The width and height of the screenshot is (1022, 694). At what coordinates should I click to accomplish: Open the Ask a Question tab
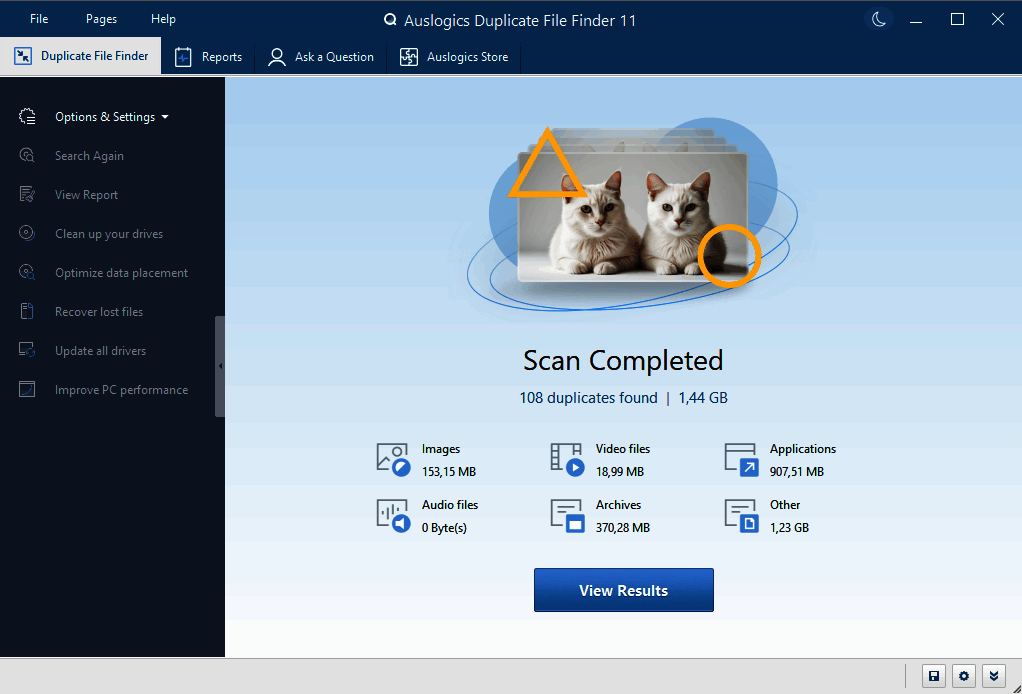pos(321,57)
